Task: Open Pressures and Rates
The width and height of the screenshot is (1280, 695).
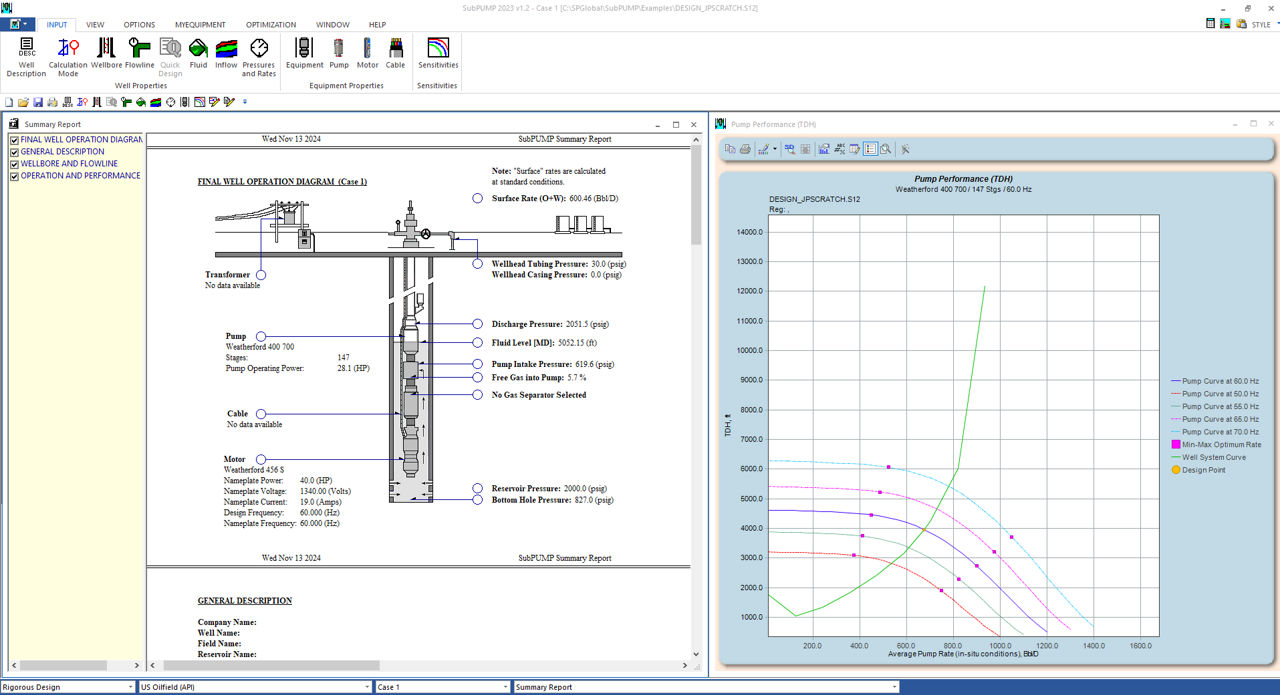Action: (259, 57)
